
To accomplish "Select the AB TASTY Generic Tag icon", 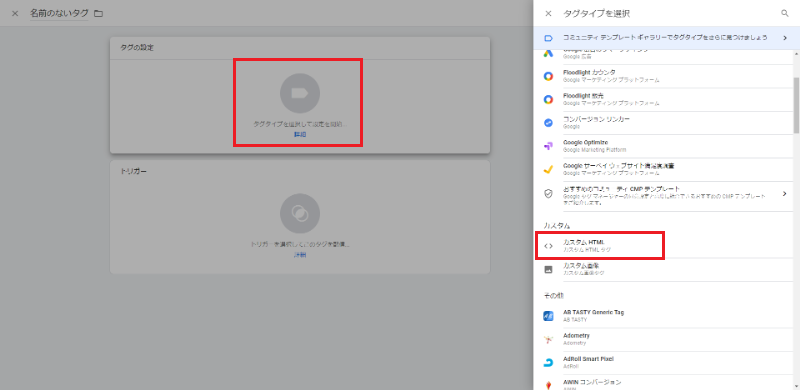I will pos(548,315).
